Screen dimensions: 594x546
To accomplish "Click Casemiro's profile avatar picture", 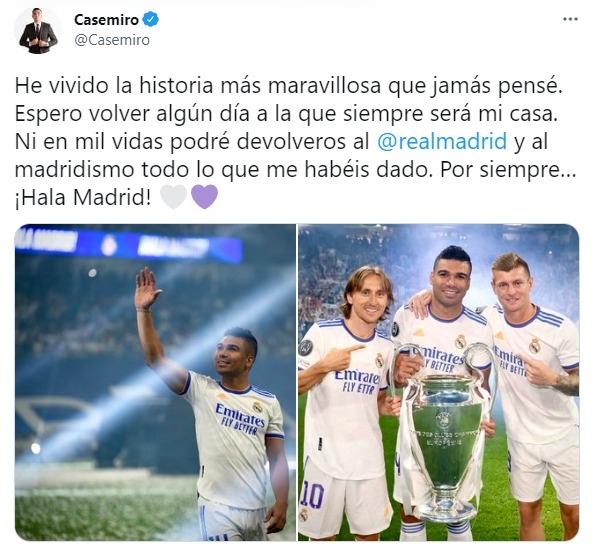I will coord(38,31).
